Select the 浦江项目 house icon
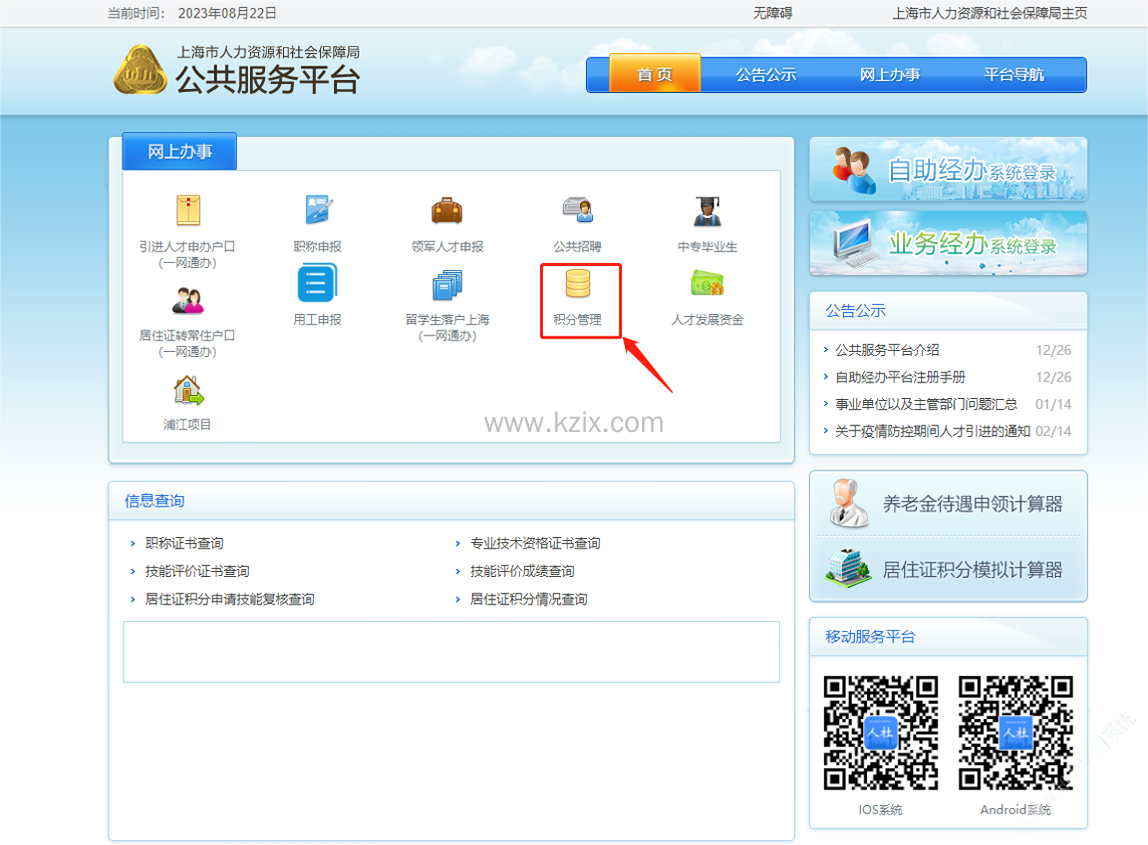 tap(187, 390)
